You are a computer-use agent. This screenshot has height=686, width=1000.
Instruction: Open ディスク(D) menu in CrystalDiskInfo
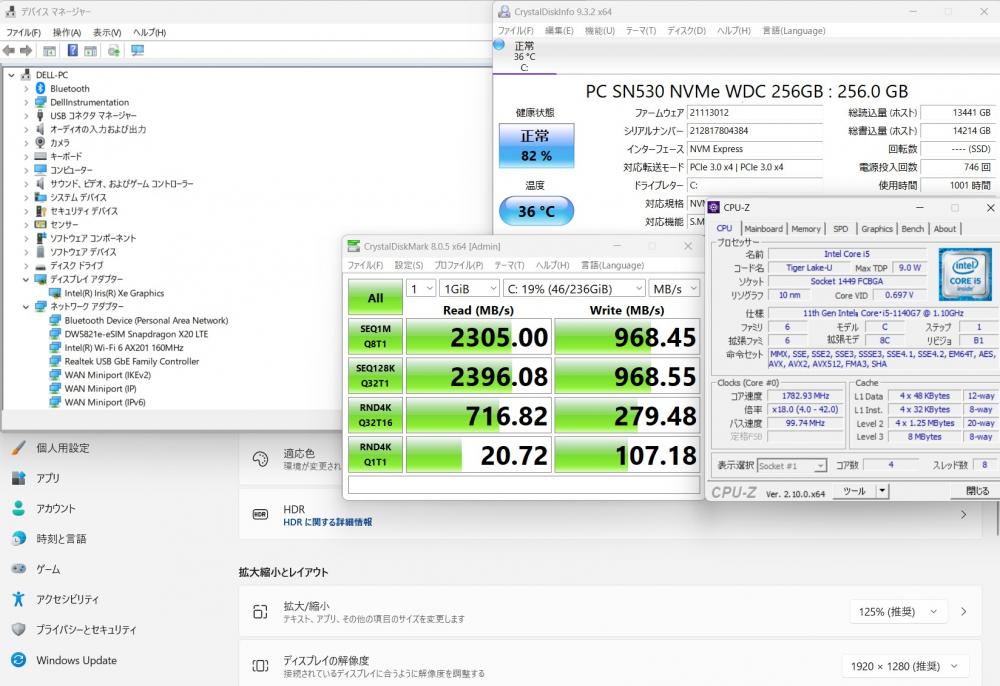[687, 31]
